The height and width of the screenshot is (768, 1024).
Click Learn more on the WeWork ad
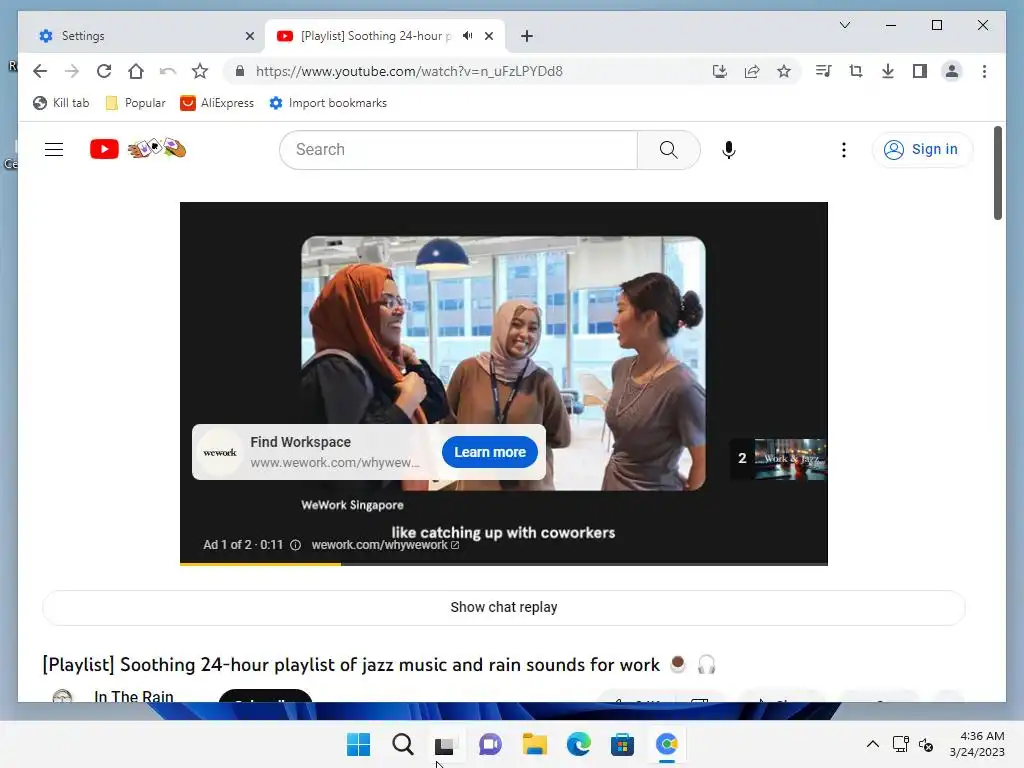pos(490,452)
